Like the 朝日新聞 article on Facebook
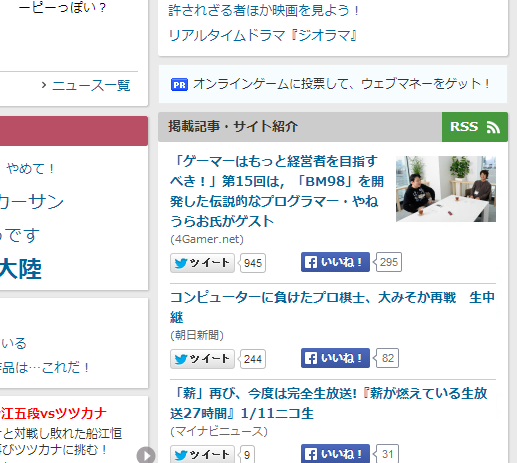 click(335, 358)
